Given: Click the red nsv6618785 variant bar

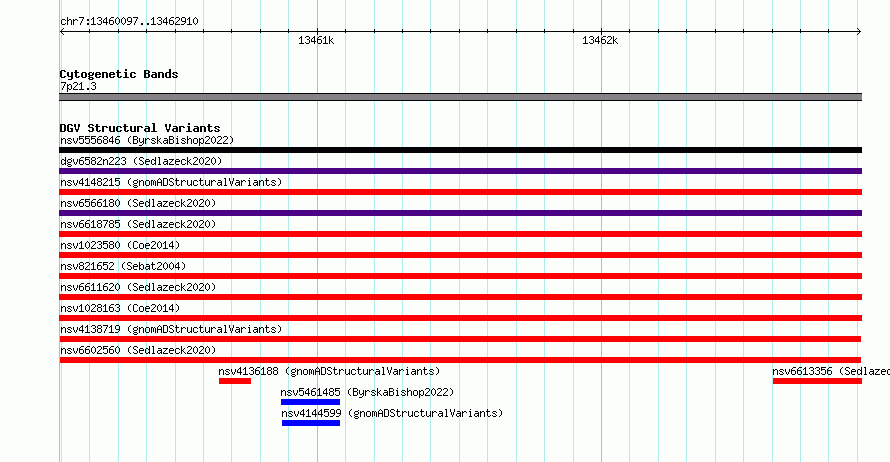Looking at the screenshot, I should pyautogui.click(x=460, y=234).
